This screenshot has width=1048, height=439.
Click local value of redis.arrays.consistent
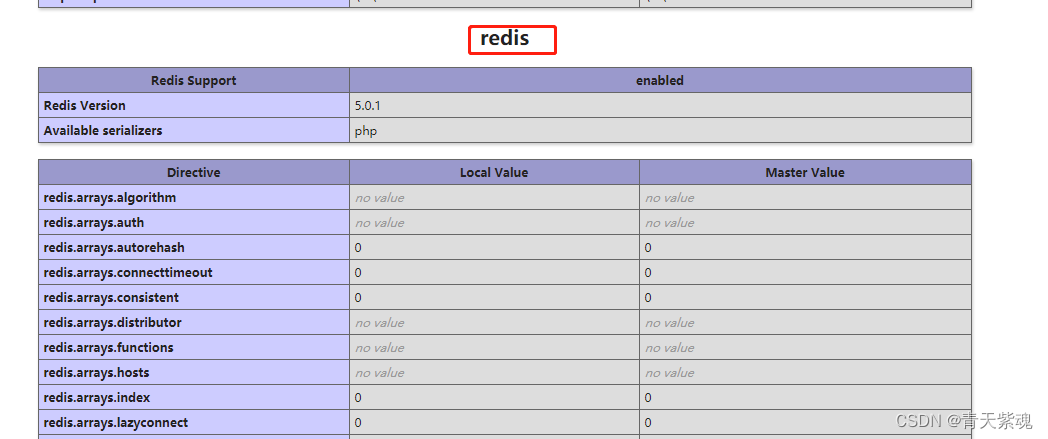point(358,297)
